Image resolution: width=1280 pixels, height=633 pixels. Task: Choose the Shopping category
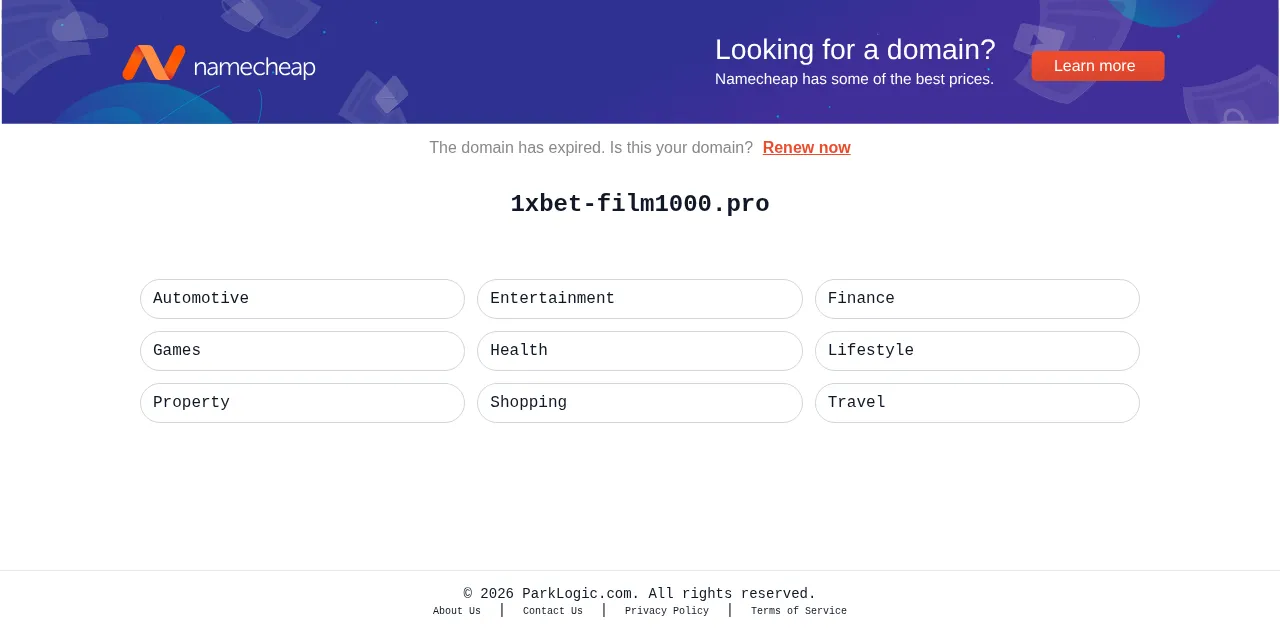(x=640, y=403)
